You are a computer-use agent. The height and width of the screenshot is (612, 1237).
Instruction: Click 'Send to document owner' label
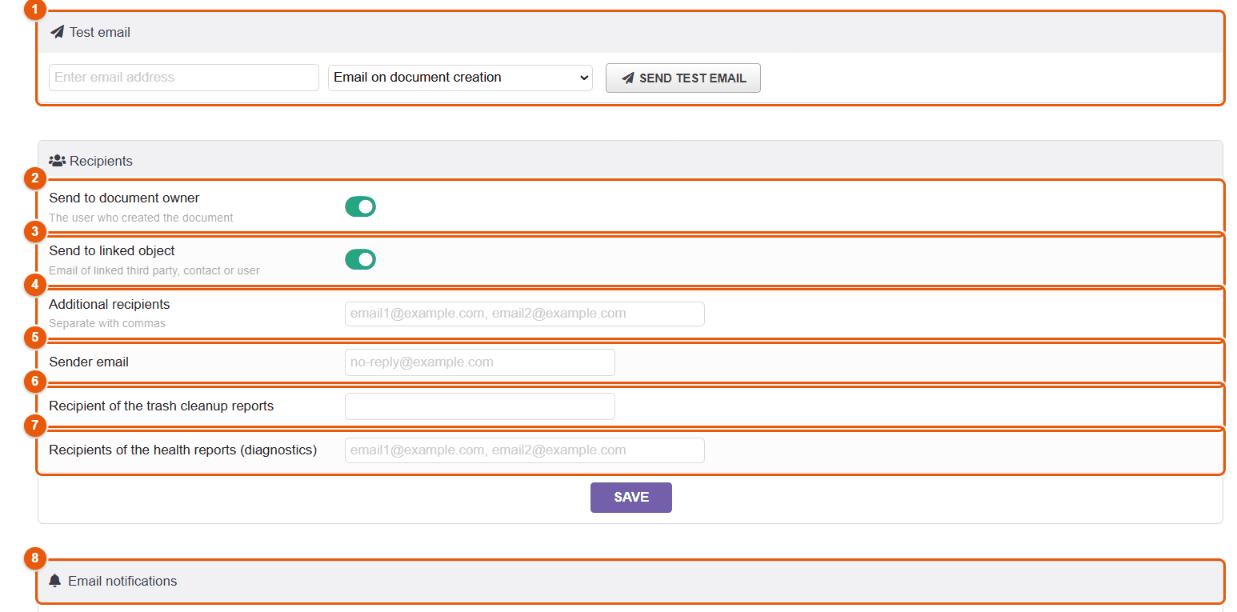tap(124, 198)
